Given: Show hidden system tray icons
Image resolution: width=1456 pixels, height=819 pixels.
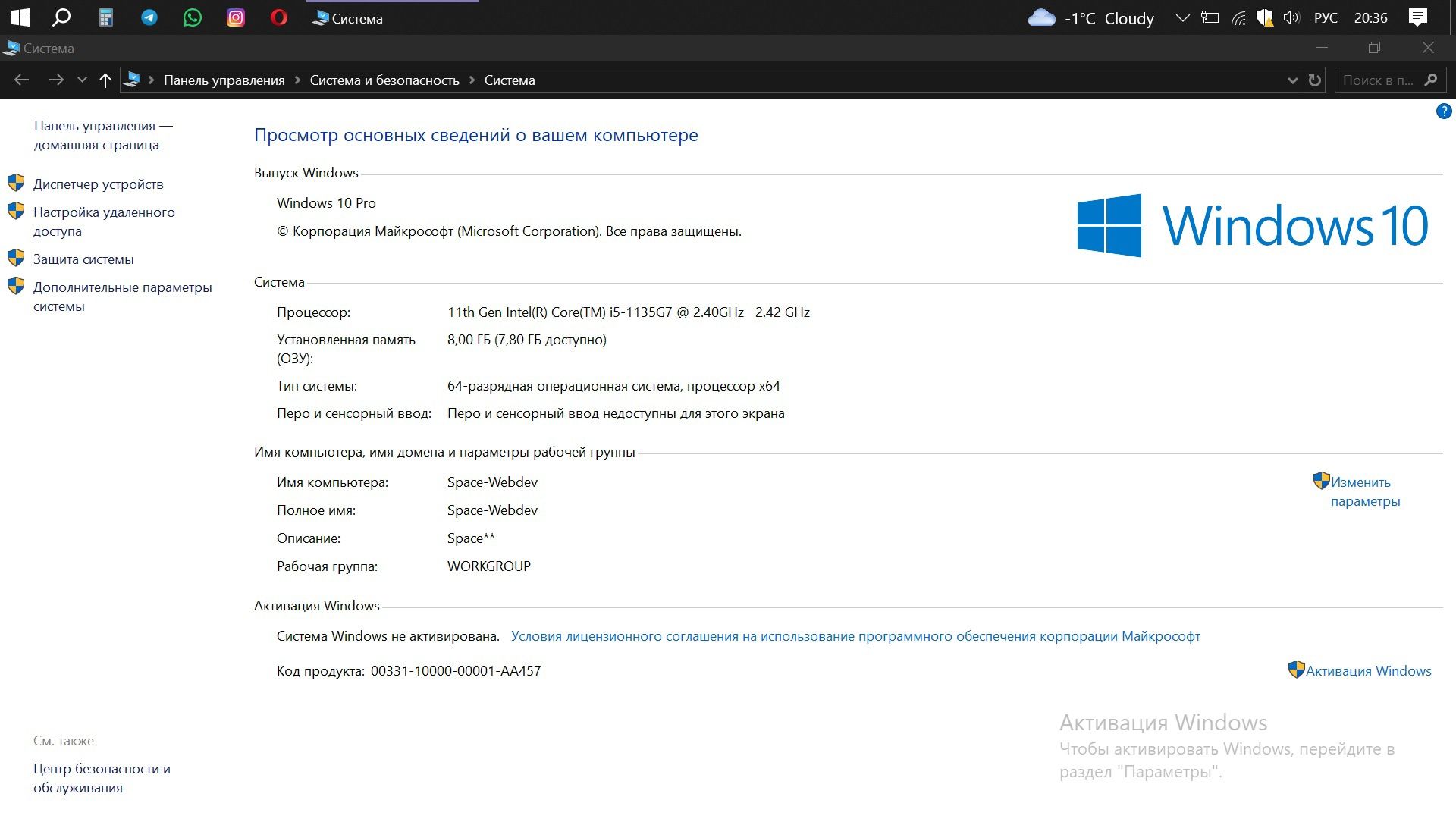Looking at the screenshot, I should pyautogui.click(x=1182, y=17).
